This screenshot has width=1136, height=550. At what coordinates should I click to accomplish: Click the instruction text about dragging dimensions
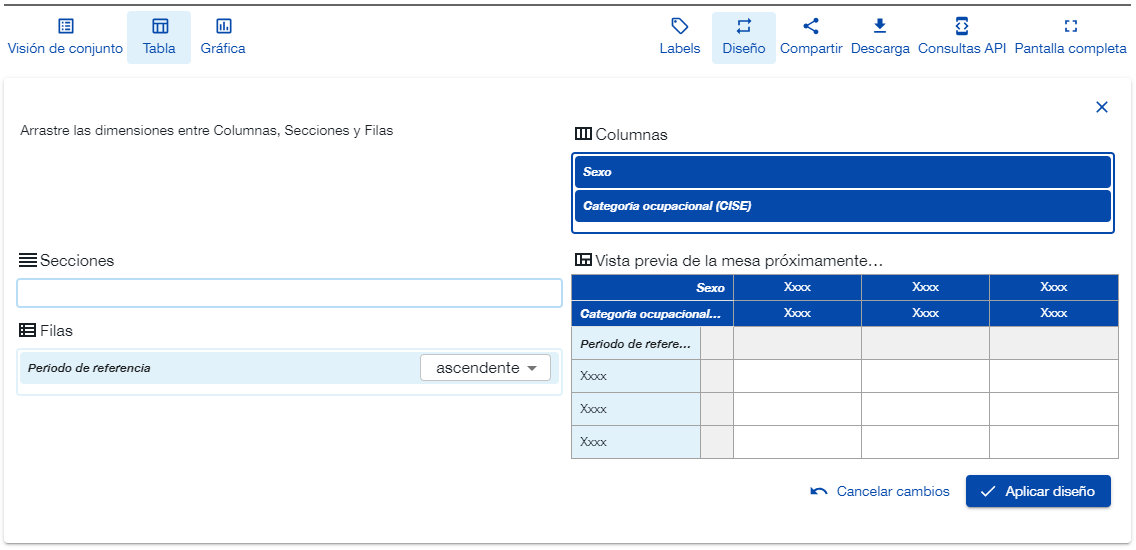(x=206, y=131)
